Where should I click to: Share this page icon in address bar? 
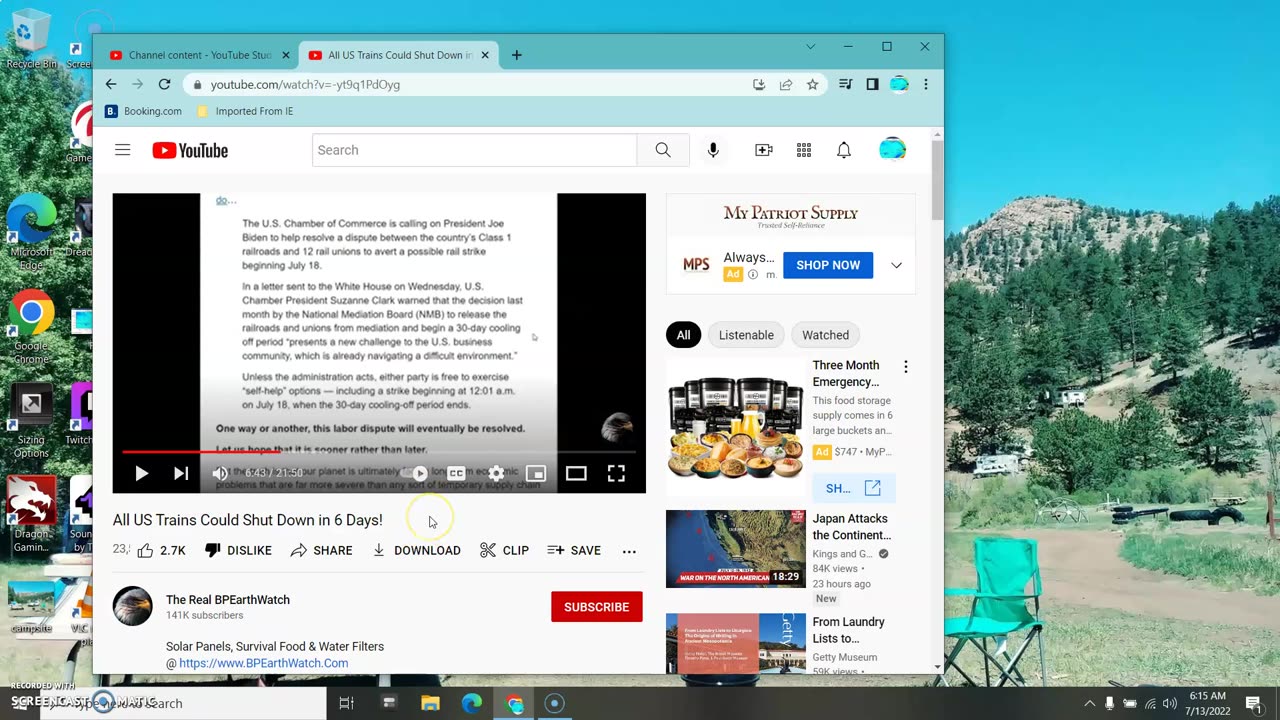click(786, 85)
